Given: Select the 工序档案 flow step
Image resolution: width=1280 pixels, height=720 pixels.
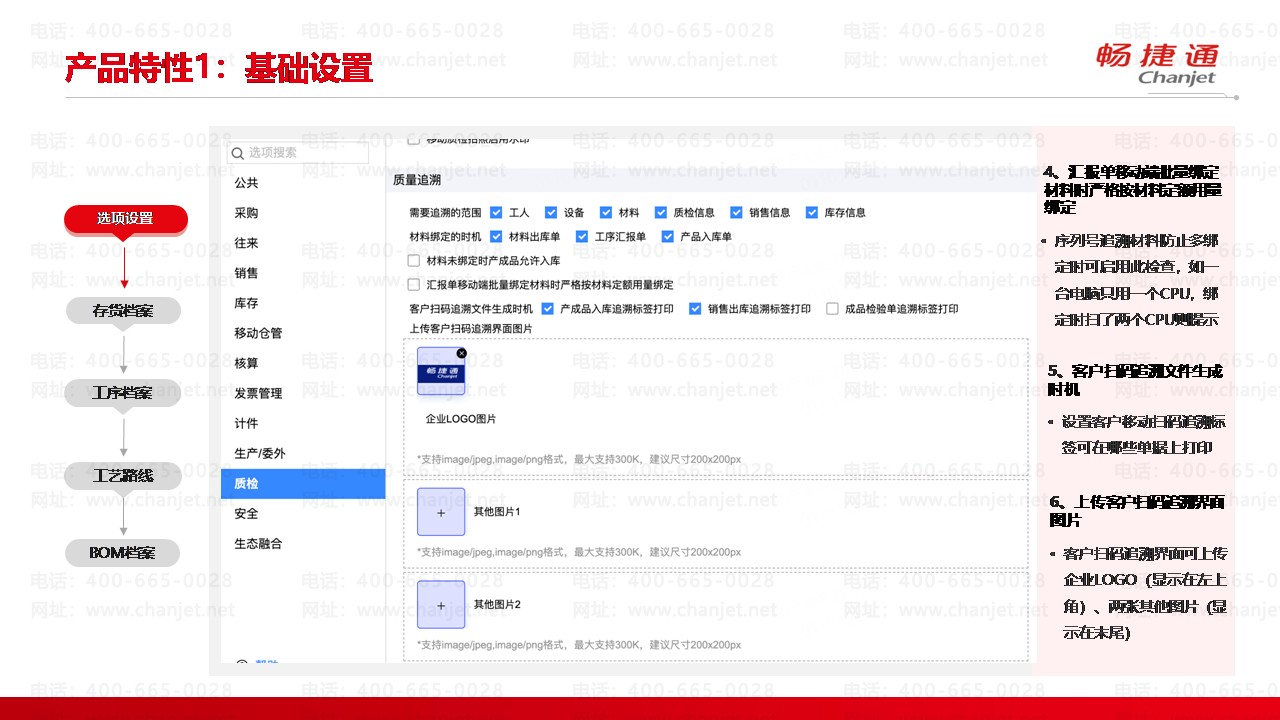Looking at the screenshot, I should [x=124, y=393].
